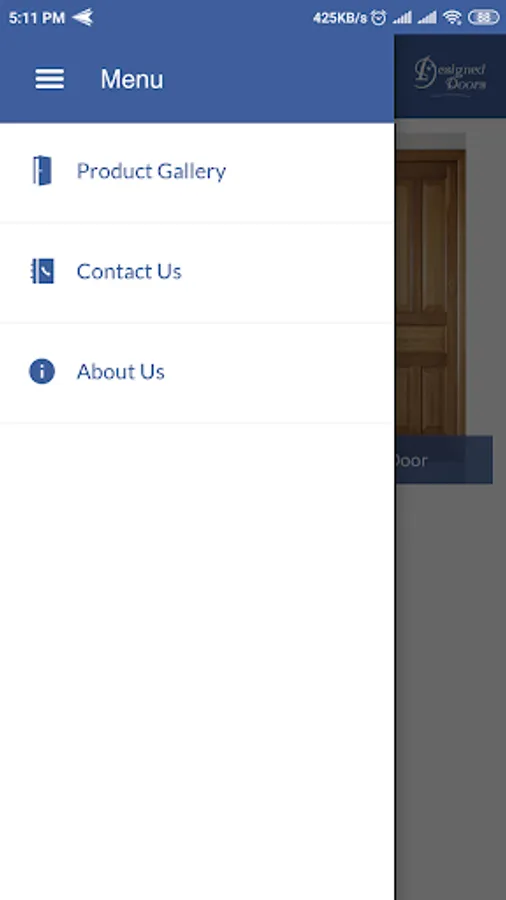Image resolution: width=506 pixels, height=900 pixels.
Task: Tap the battery indicator in status bar
Action: click(x=484, y=18)
